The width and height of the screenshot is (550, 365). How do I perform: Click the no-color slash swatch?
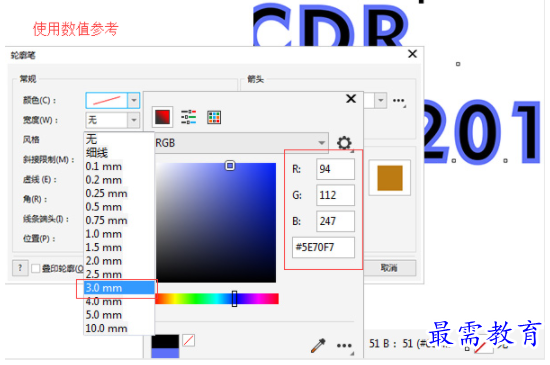click(x=189, y=340)
